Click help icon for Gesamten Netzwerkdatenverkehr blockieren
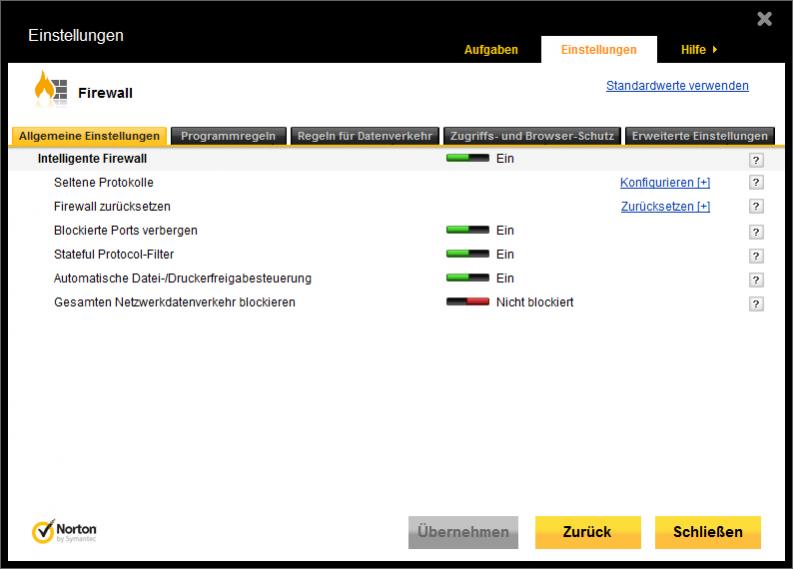This screenshot has width=793, height=569. click(x=756, y=304)
